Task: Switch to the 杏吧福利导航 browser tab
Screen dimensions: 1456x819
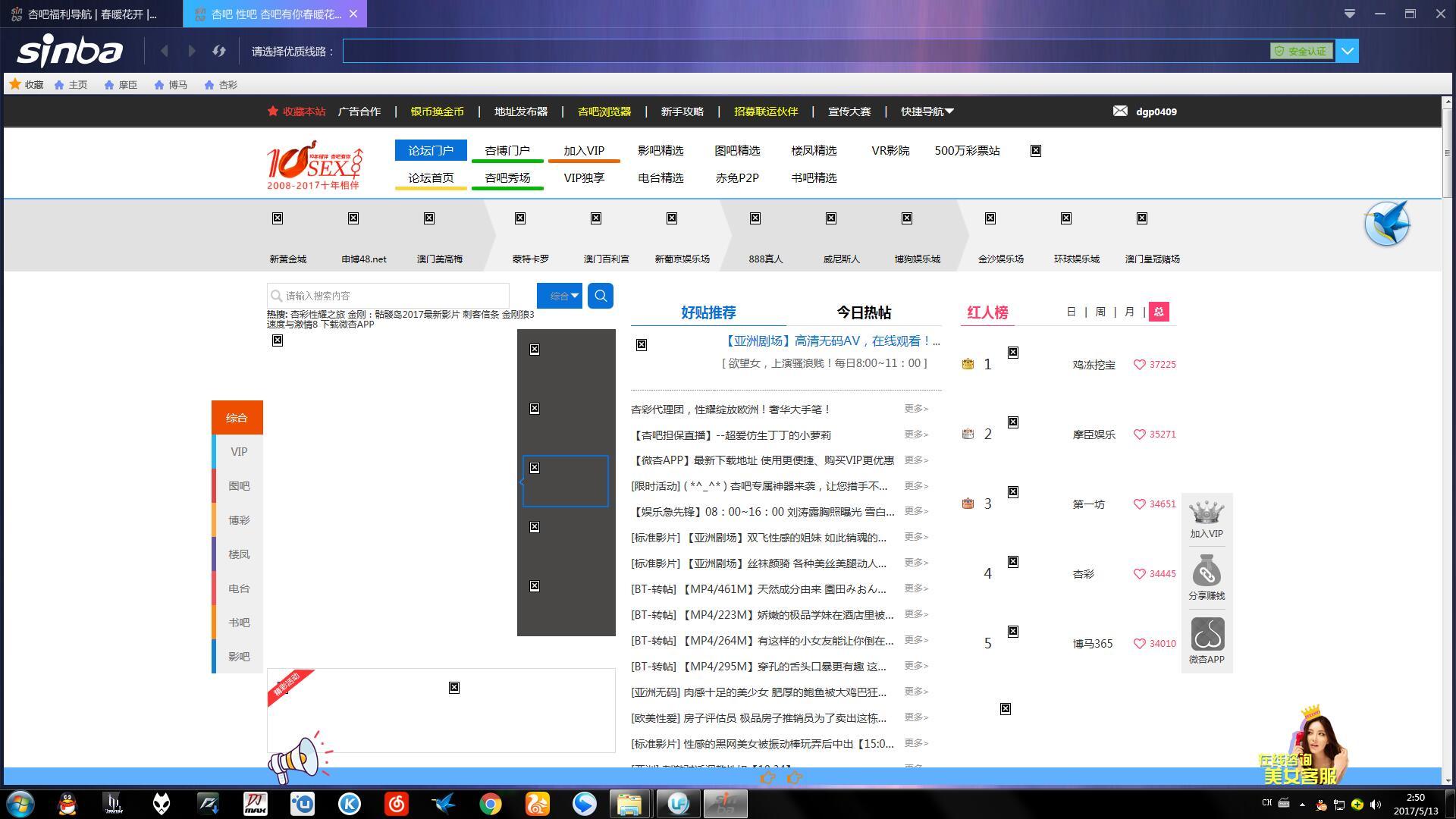Action: [83, 14]
